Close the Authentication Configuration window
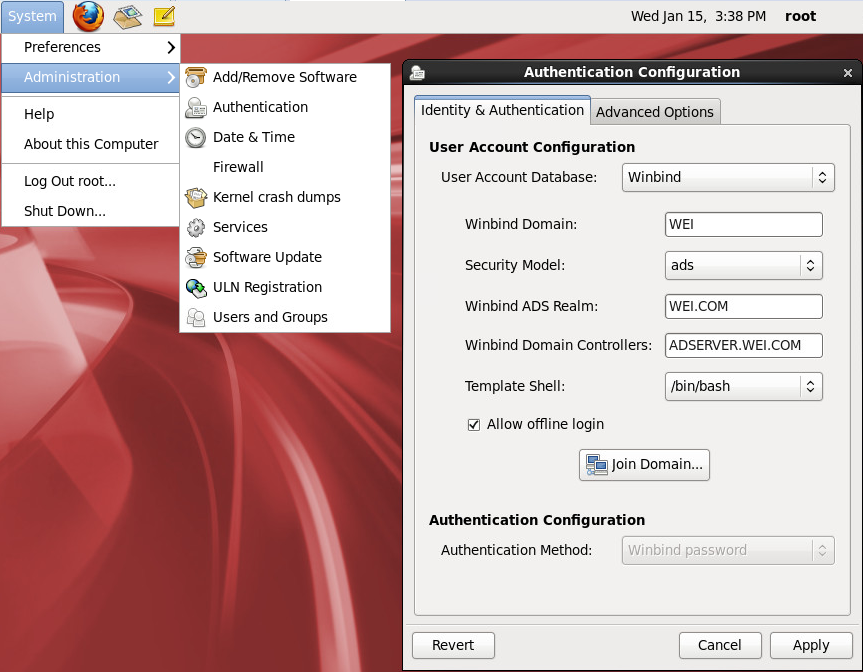This screenshot has width=863, height=672. click(848, 73)
